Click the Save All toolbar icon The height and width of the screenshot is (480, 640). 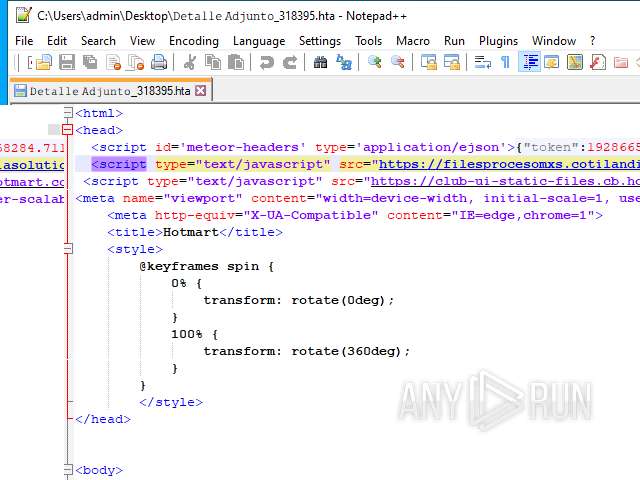90,62
